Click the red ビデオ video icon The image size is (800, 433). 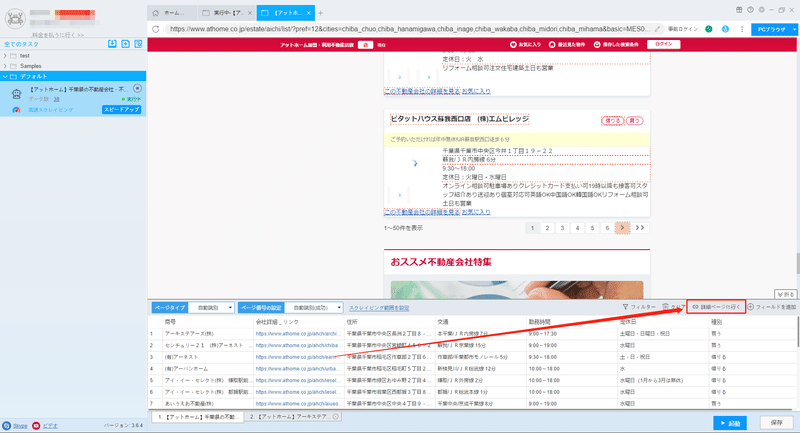[x=36, y=425]
